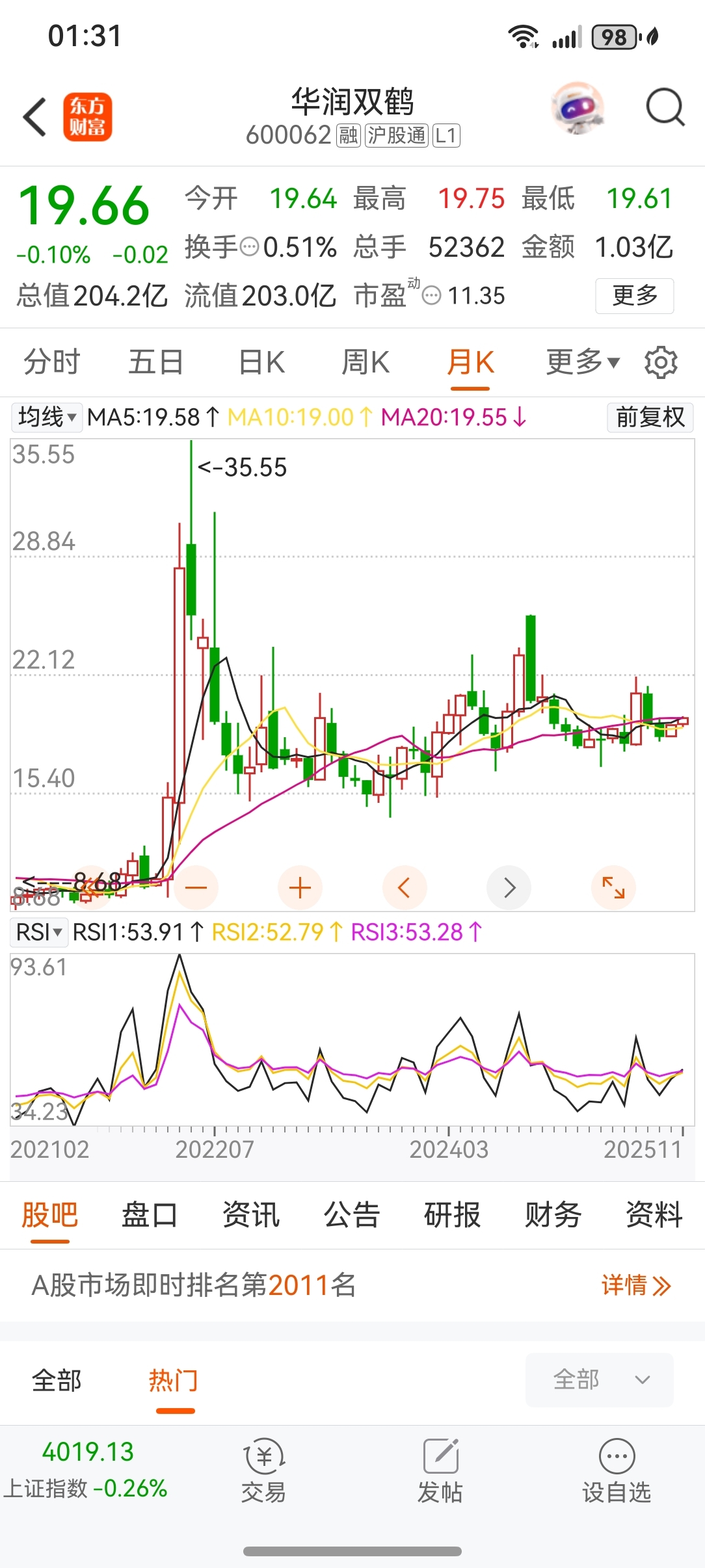Screen dimensions: 705x1568
Task: Tap the RSI2:52.79 label
Action: point(278,932)
